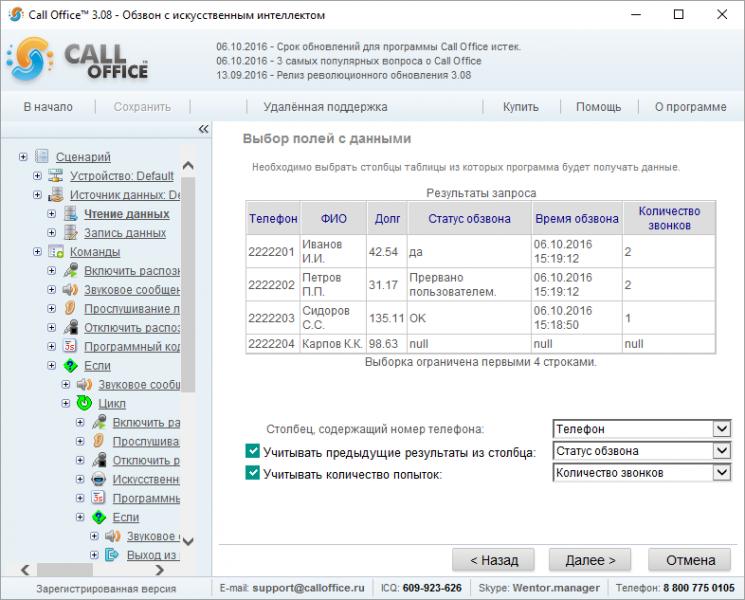Click support@calloffice.ru in status bar
Viewport: 745px width, 600px height.
308,588
